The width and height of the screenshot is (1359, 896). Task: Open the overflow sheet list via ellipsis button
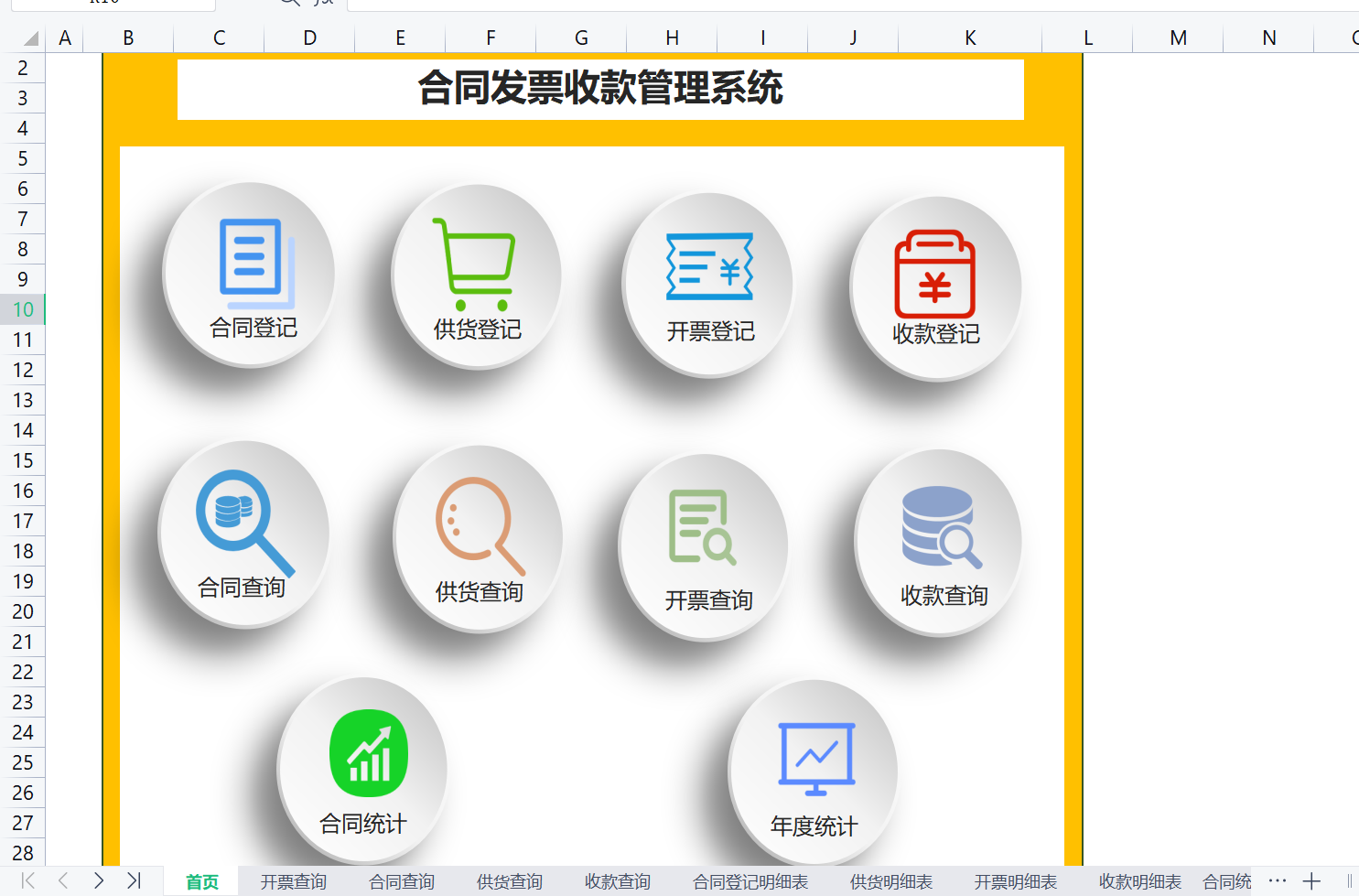coord(1278,880)
